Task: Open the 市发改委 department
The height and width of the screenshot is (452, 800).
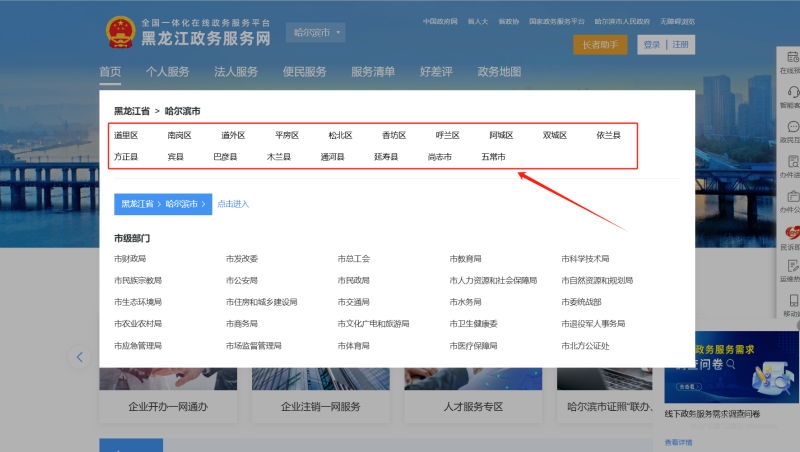Action: pos(242,259)
